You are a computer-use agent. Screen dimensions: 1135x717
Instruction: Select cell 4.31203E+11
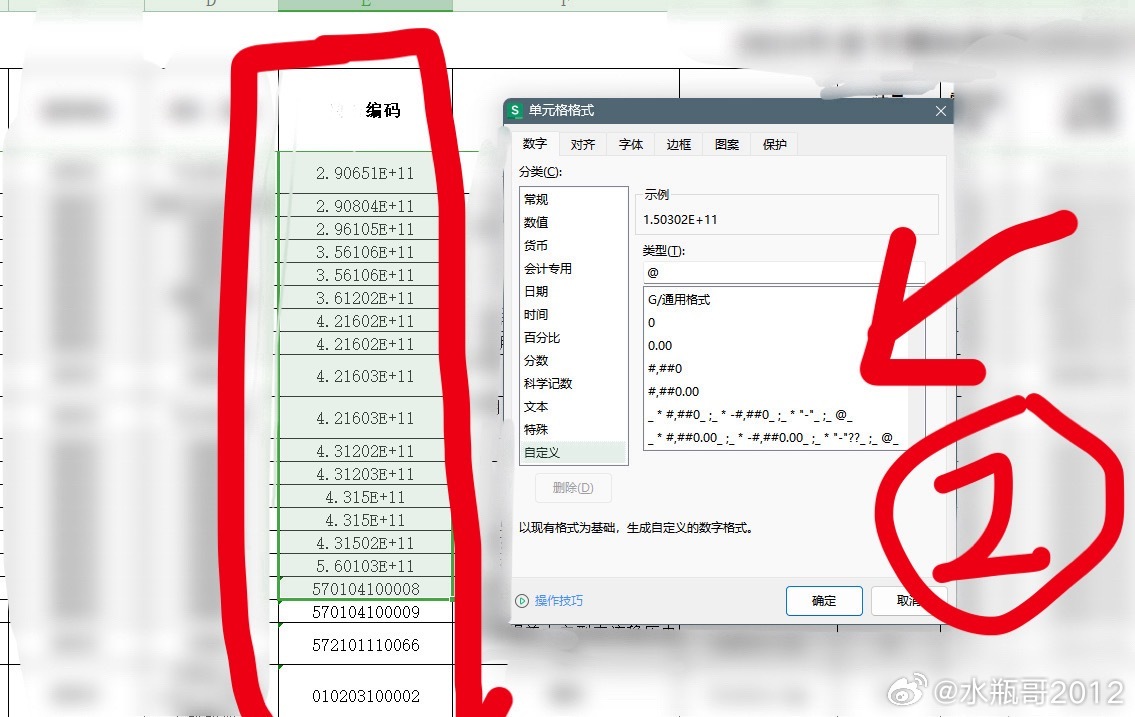[366, 474]
